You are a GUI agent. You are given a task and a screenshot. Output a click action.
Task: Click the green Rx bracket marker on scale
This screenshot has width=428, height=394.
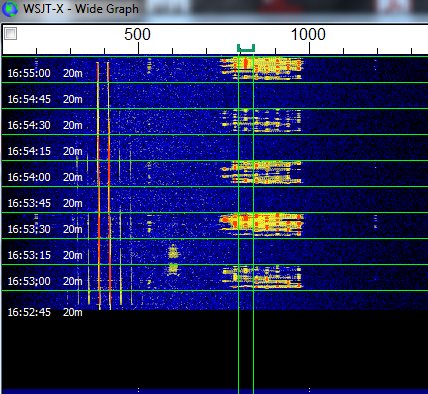tap(246, 48)
